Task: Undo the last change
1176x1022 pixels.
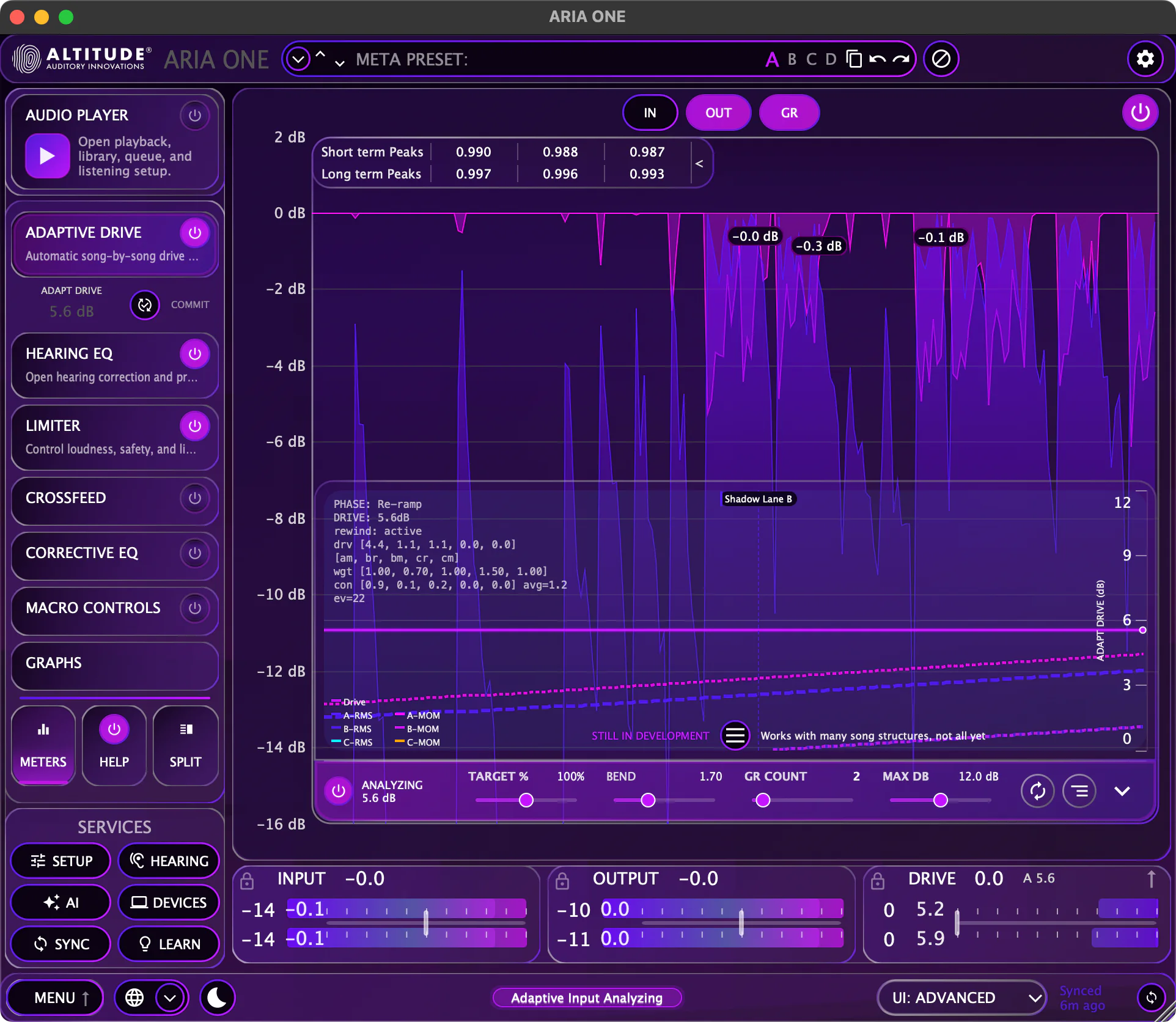Action: coord(877,59)
